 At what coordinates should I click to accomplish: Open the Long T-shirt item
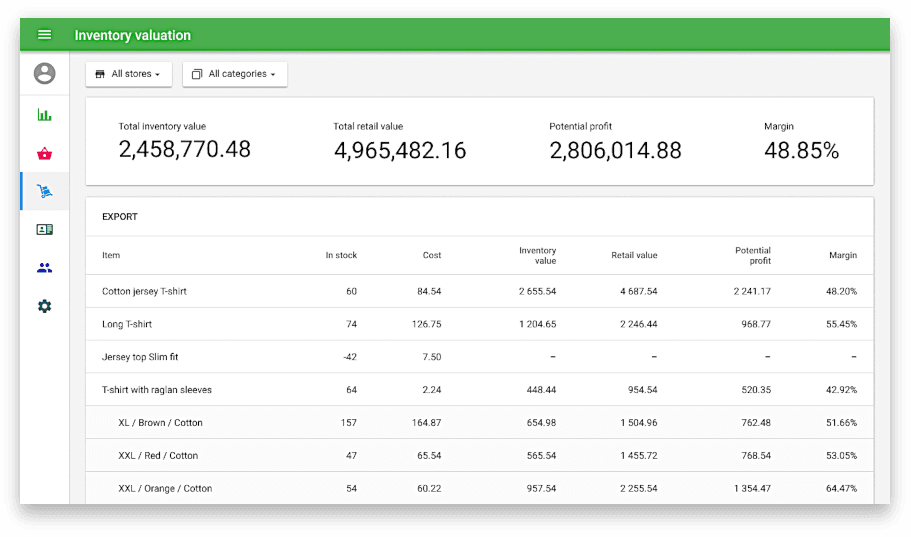pyautogui.click(x=127, y=324)
